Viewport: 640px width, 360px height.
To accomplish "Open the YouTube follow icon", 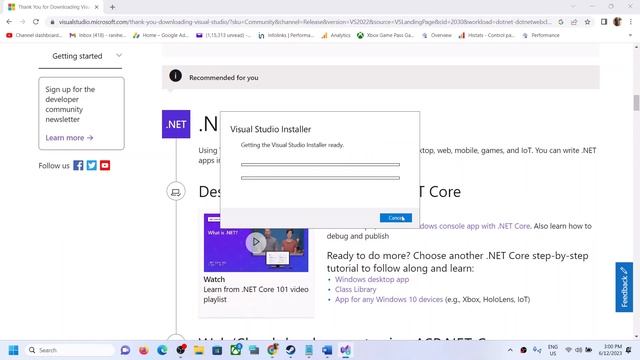I will coord(105,165).
